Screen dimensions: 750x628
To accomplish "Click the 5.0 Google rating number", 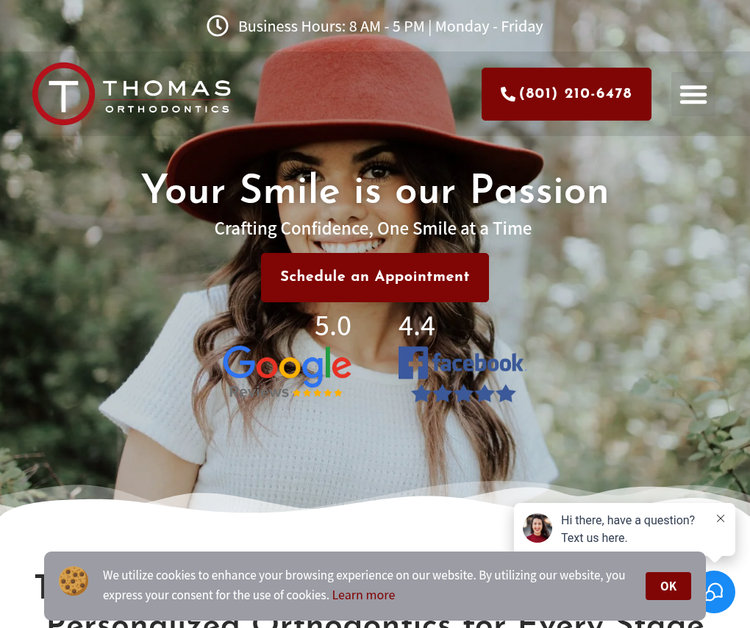I will (333, 326).
